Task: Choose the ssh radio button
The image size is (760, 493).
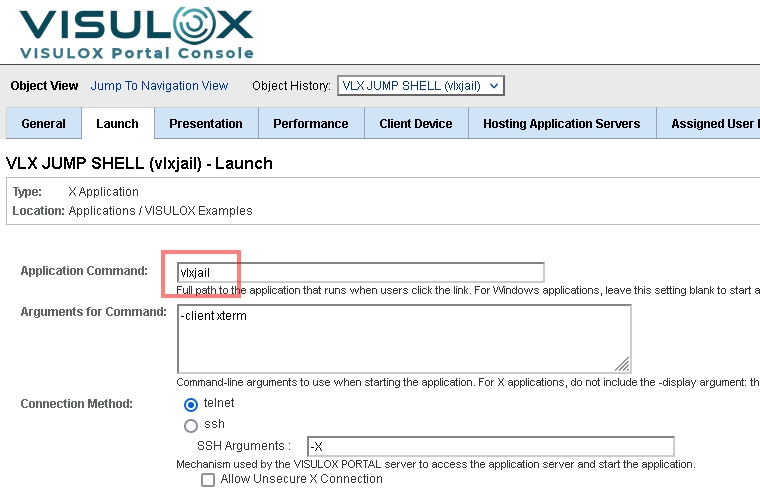Action: pos(191,424)
